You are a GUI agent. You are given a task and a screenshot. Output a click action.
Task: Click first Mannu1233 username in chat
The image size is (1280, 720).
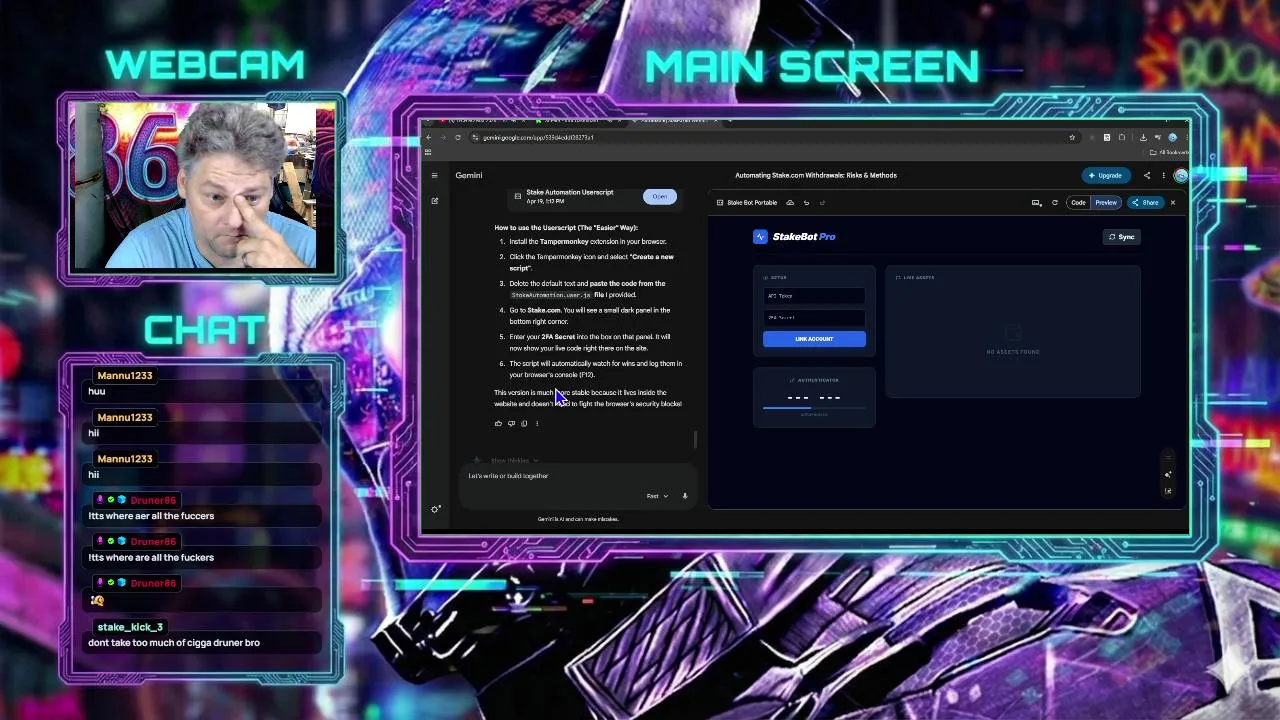(125, 375)
